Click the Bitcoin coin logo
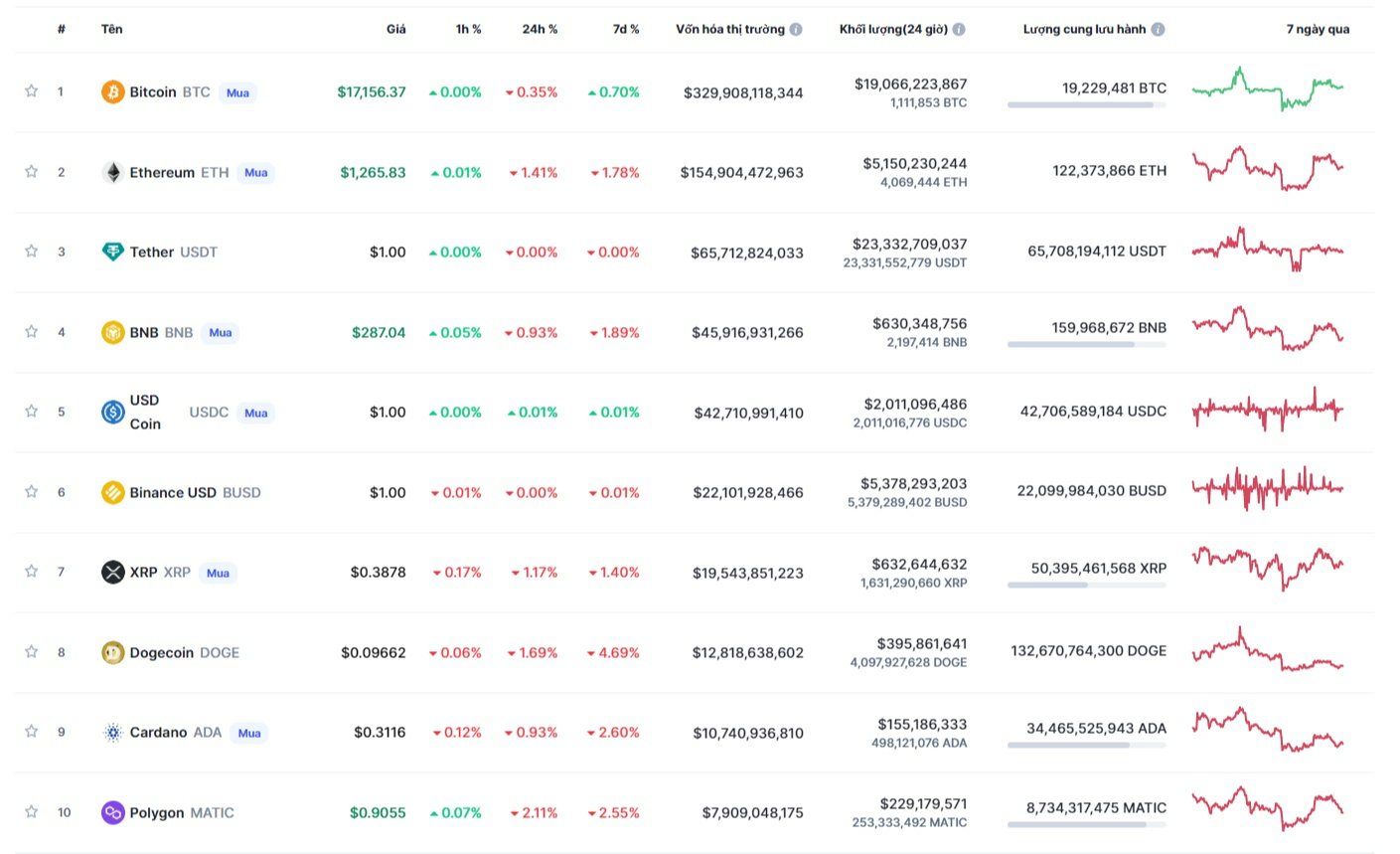 click(x=113, y=92)
